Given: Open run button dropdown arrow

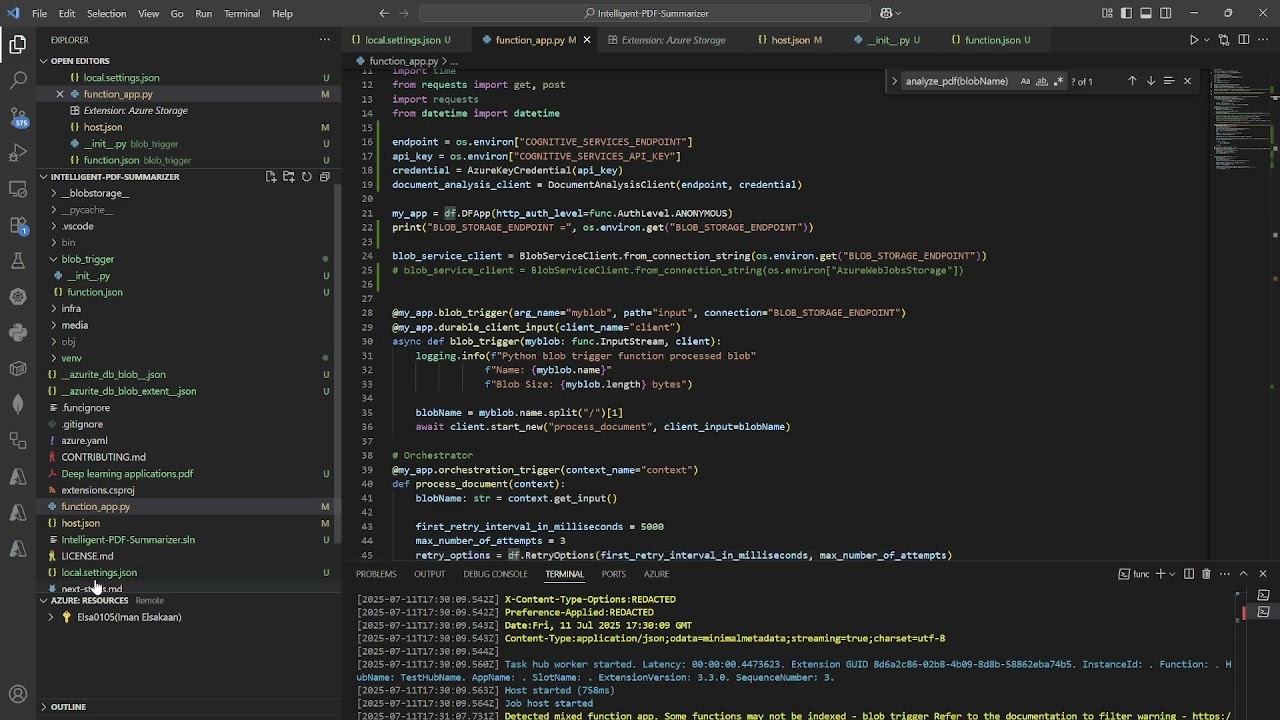Looking at the screenshot, I should [x=1207, y=40].
